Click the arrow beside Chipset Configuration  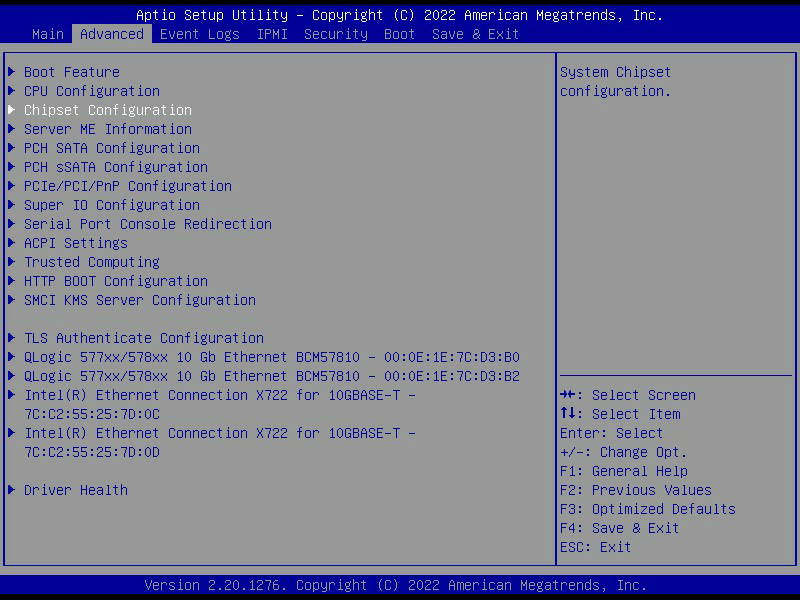pyautogui.click(x=11, y=110)
